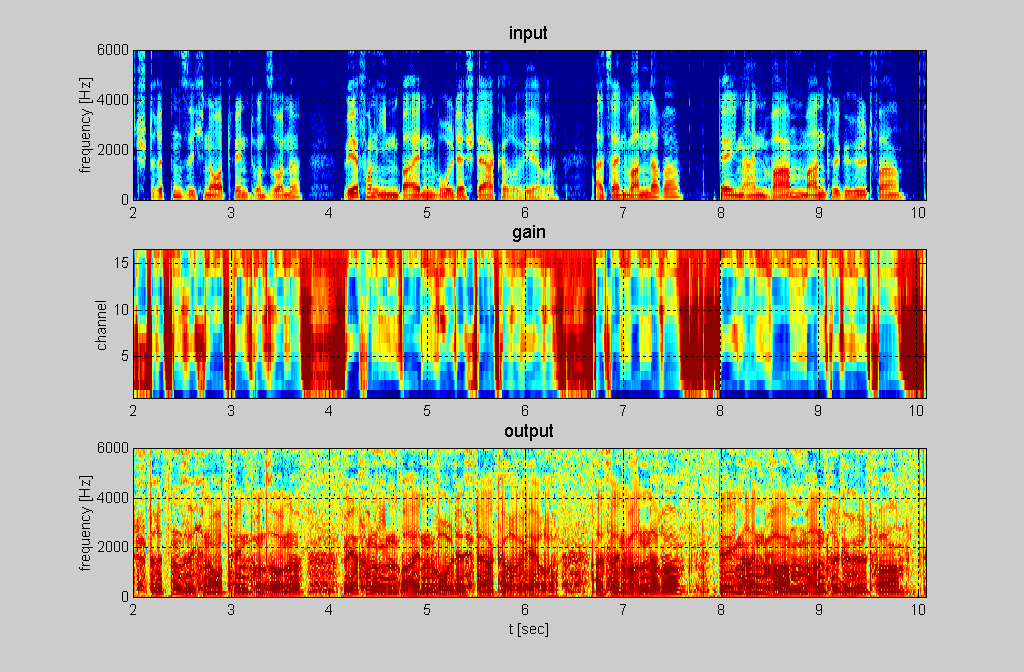This screenshot has width=1024, height=672.
Task: Click the "2000" tick on the input plot
Action: (x=113, y=150)
